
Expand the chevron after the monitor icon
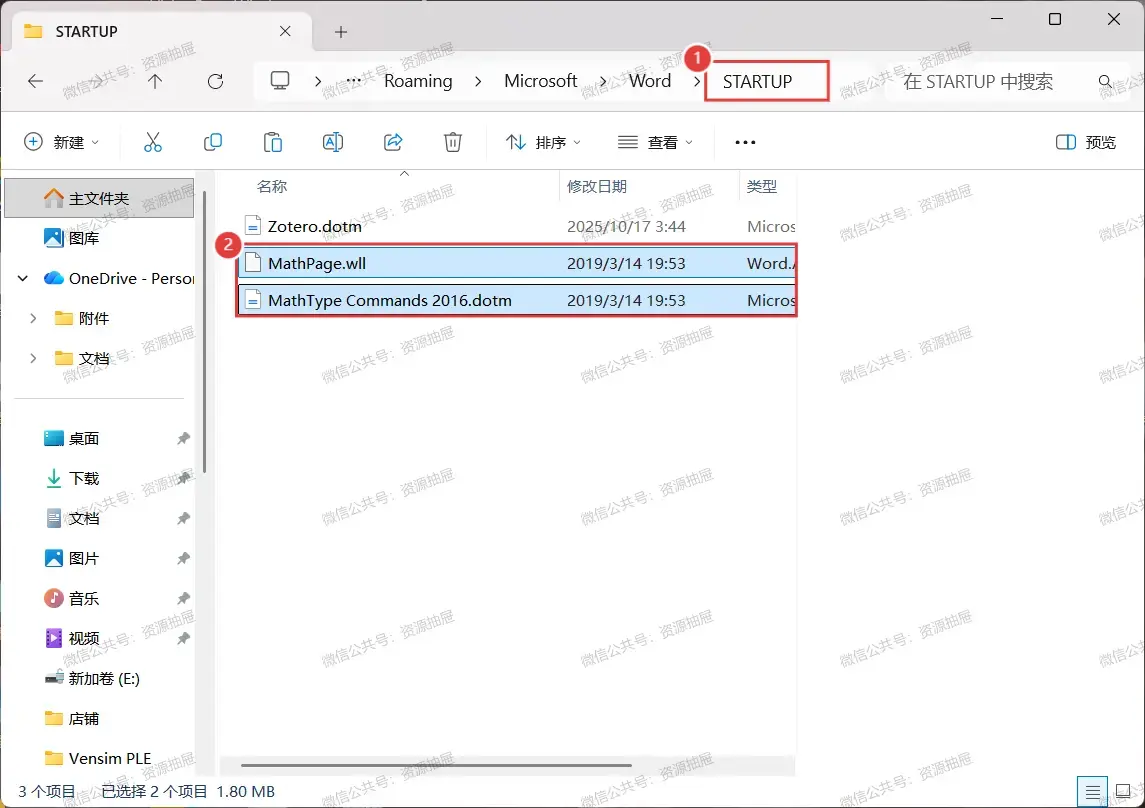[318, 81]
